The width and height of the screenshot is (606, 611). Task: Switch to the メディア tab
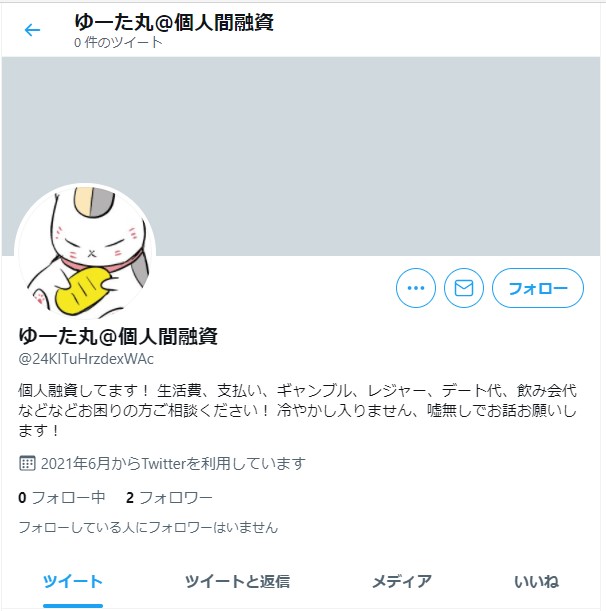(402, 582)
